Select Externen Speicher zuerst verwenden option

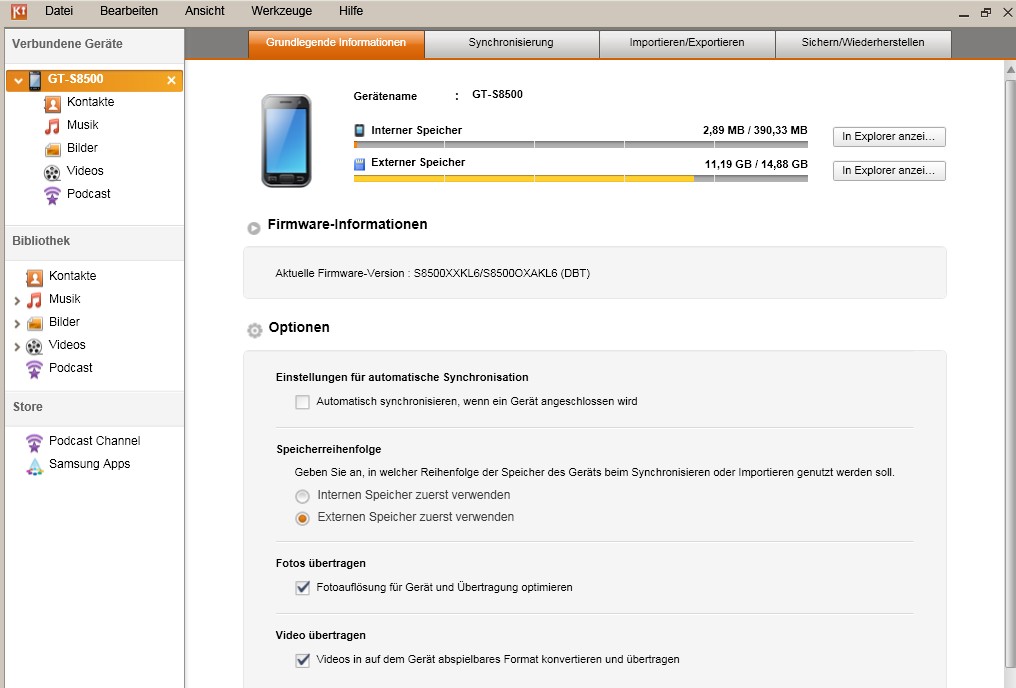click(302, 518)
